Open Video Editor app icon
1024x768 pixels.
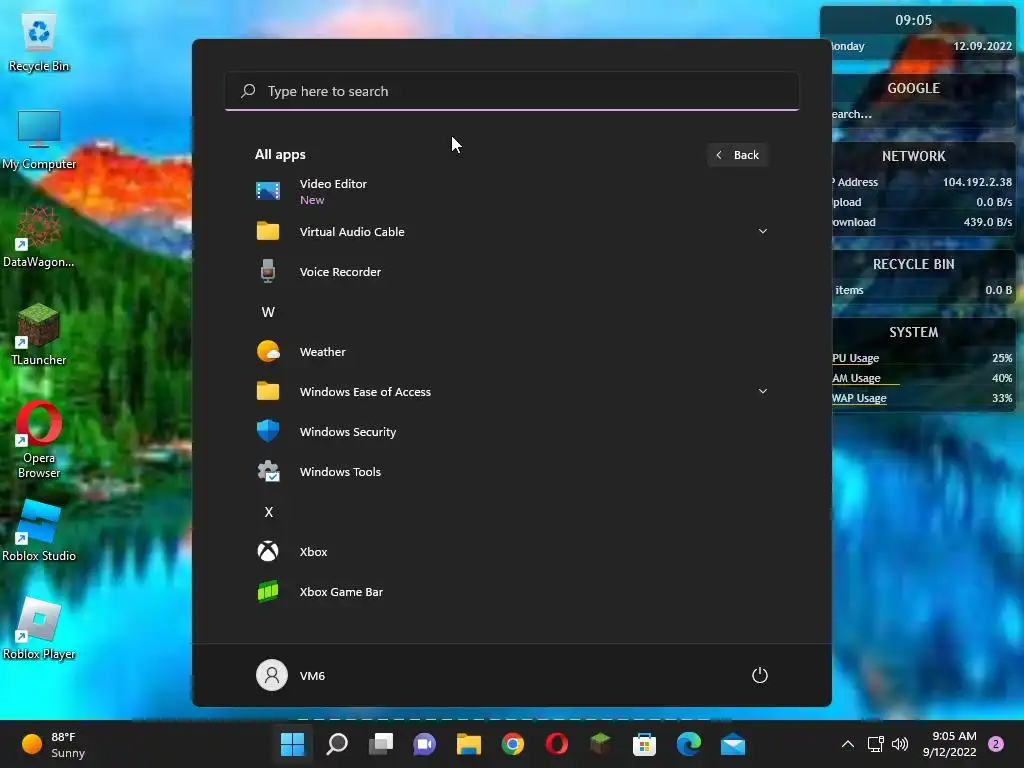pos(268,191)
